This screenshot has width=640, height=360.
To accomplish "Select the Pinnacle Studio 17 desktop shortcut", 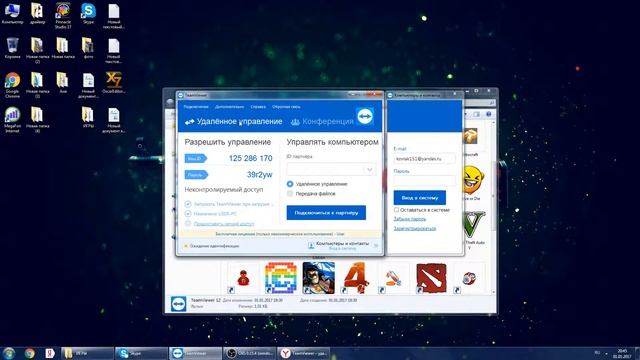I will click(63, 16).
